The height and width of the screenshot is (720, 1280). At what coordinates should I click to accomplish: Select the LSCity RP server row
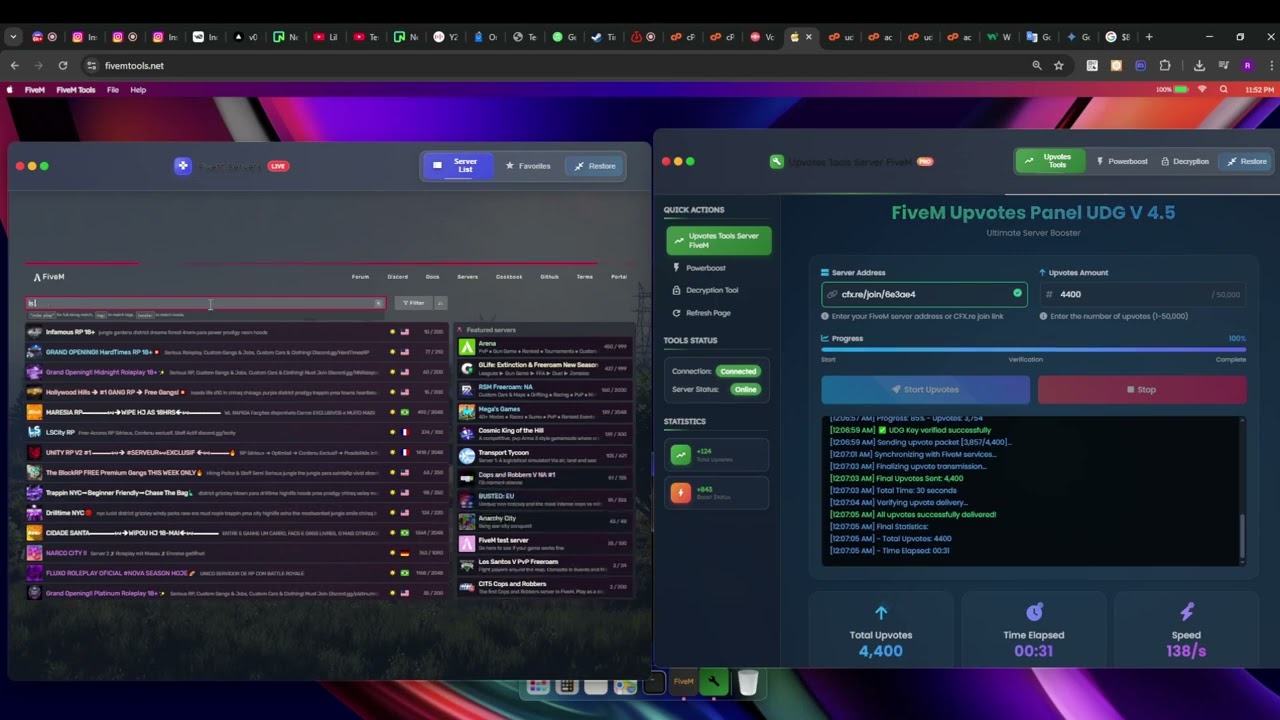[x=238, y=432]
